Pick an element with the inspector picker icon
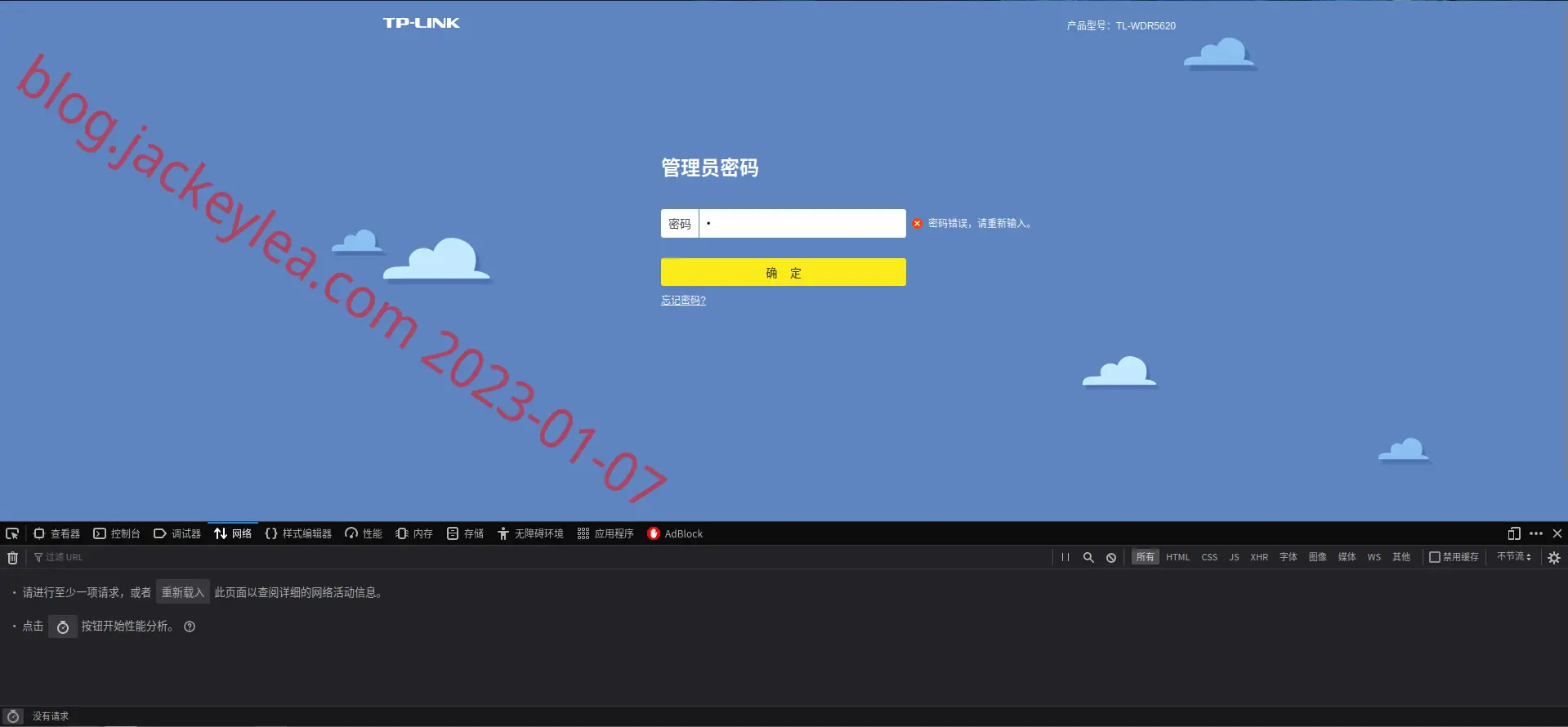The height and width of the screenshot is (727, 1568). (x=12, y=533)
